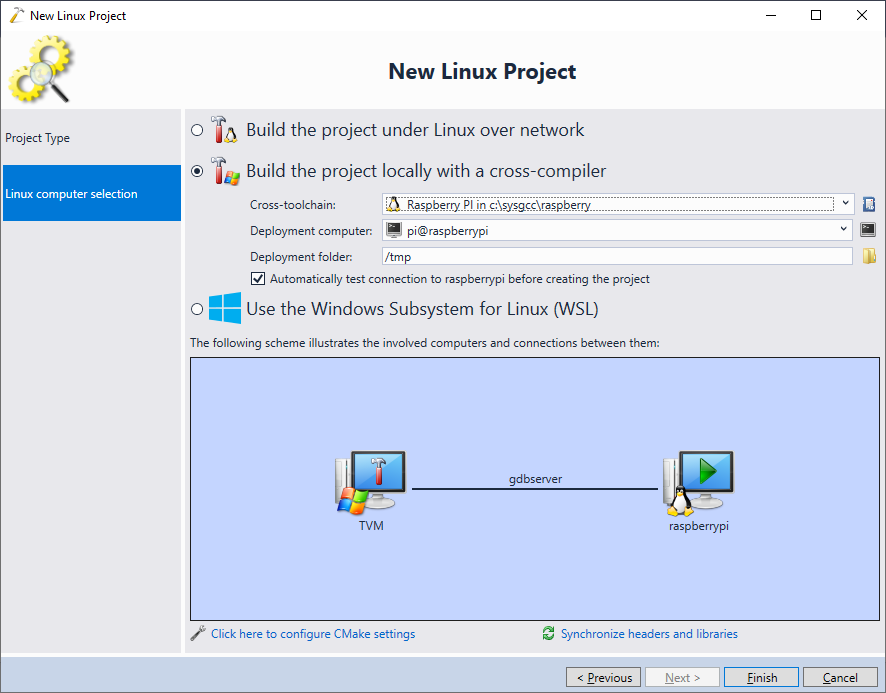The height and width of the screenshot is (693, 886).
Task: Click the TVM Windows computer icon in scheme
Action: point(371,482)
